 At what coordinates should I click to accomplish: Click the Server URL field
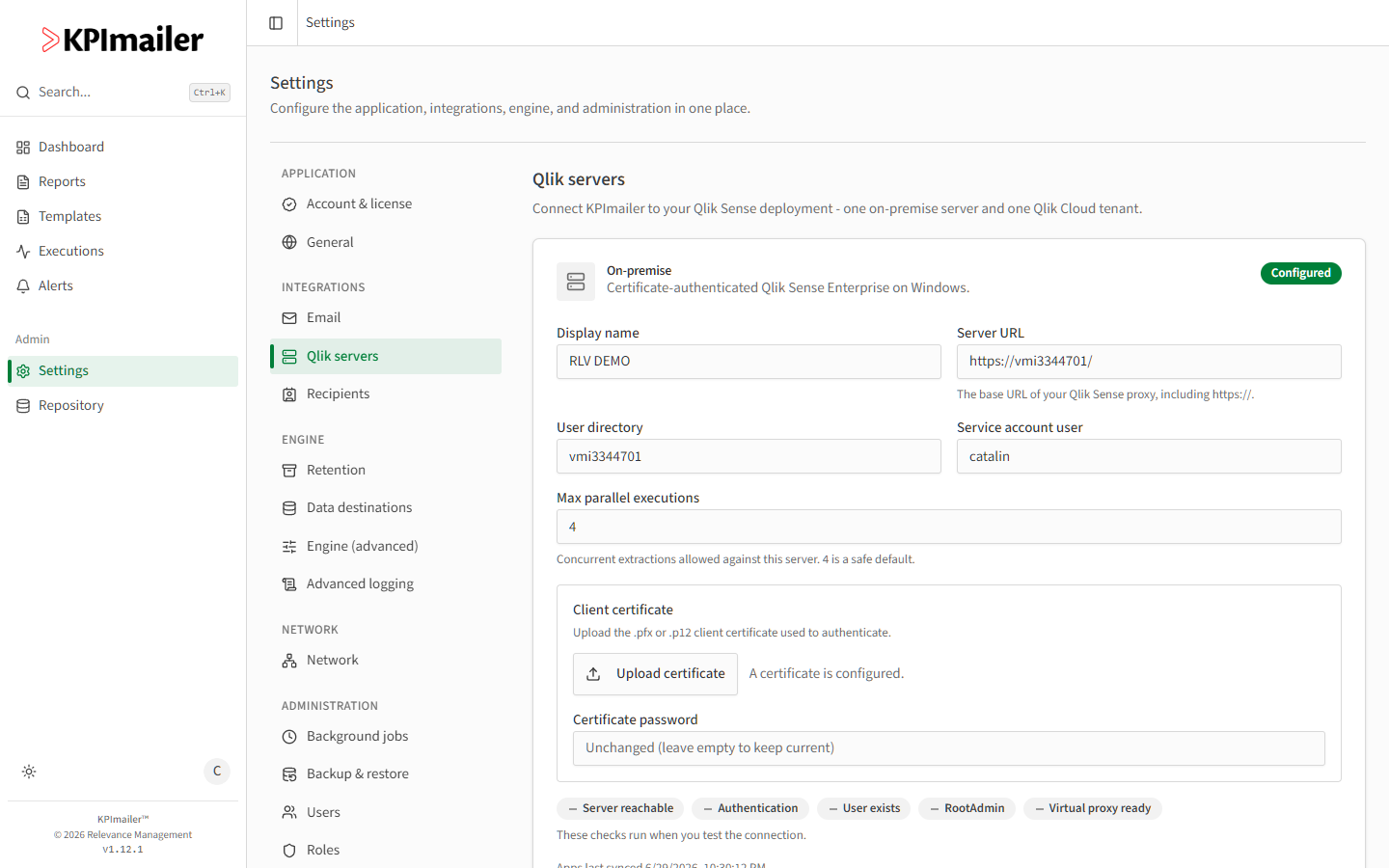tap(1149, 362)
